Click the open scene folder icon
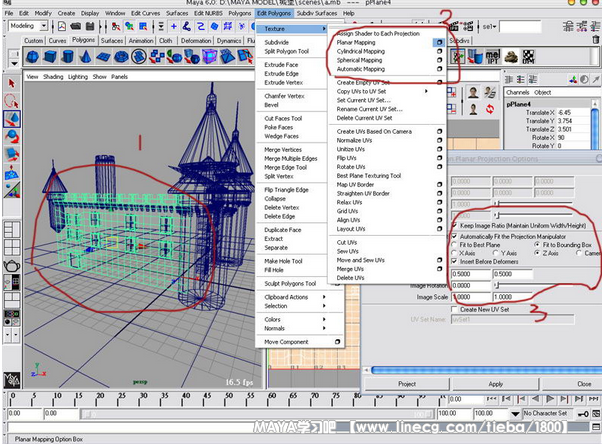Image resolution: width=605 pixels, height=444 pixels. pyautogui.click(x=76, y=26)
